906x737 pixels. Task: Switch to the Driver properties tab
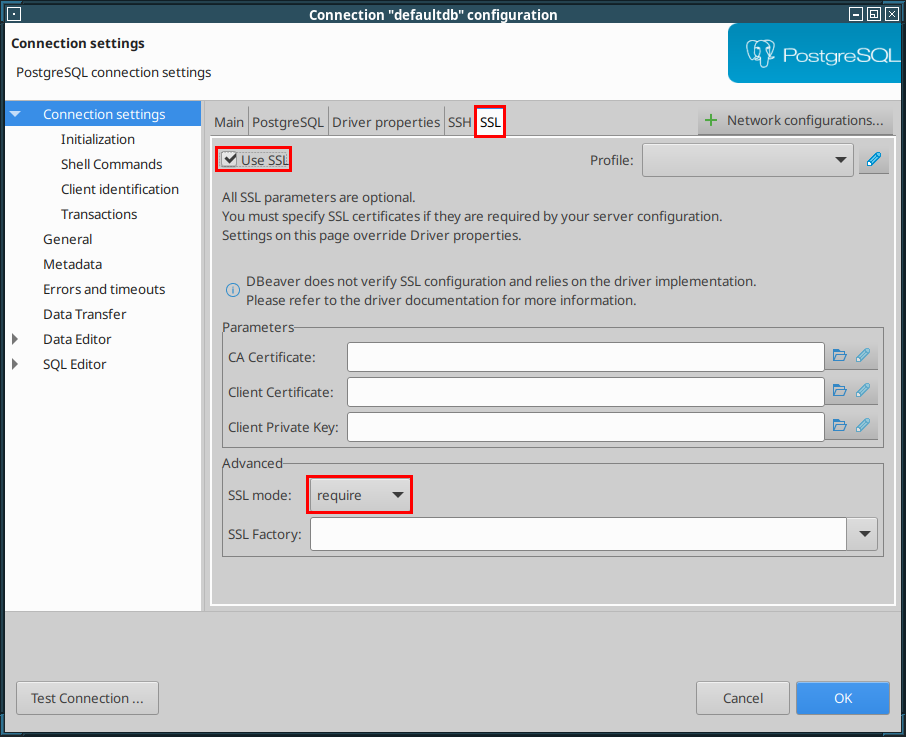coord(386,122)
